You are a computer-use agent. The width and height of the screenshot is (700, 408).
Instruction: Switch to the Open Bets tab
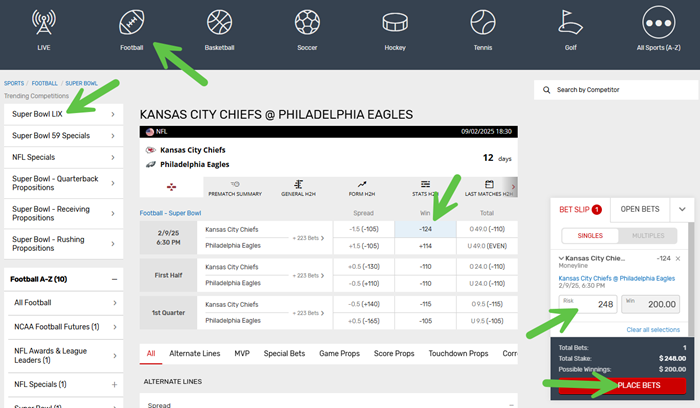pos(638,209)
